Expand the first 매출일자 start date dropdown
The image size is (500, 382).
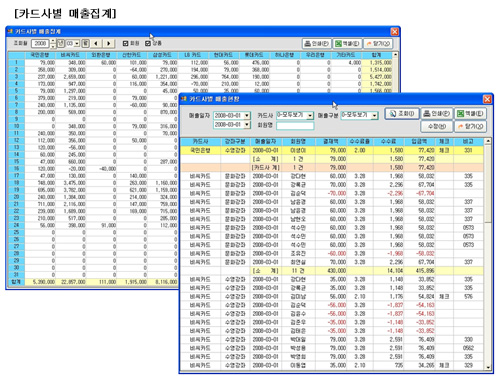[x=247, y=116]
